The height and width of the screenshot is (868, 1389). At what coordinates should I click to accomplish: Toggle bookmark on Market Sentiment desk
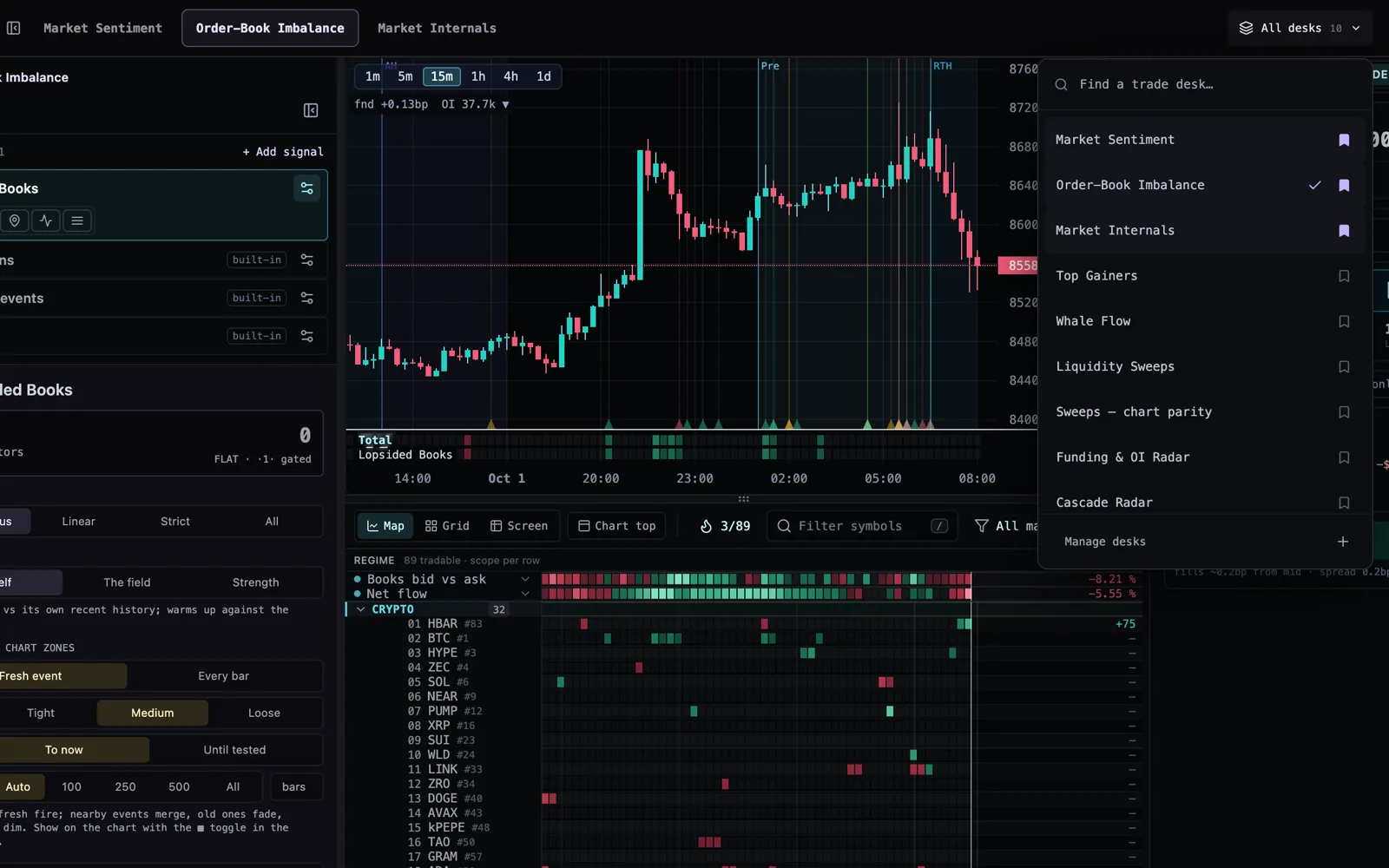(1344, 140)
